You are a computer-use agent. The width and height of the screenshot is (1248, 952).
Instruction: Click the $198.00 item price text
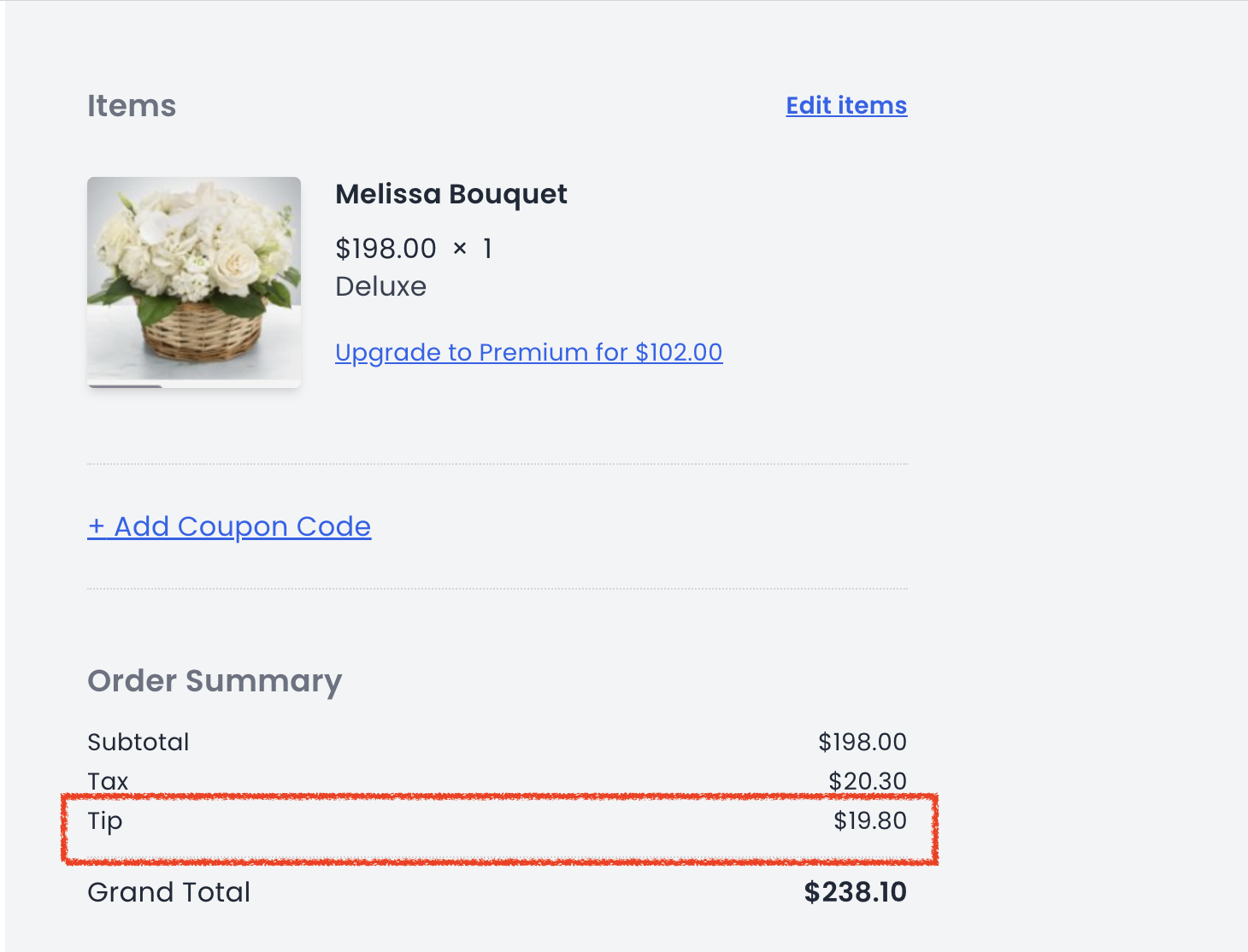[386, 249]
